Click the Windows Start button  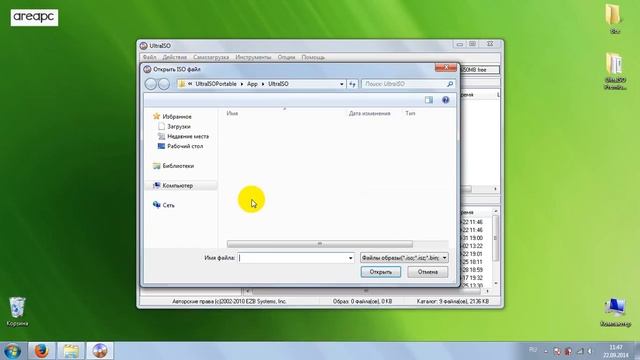pos(12,351)
